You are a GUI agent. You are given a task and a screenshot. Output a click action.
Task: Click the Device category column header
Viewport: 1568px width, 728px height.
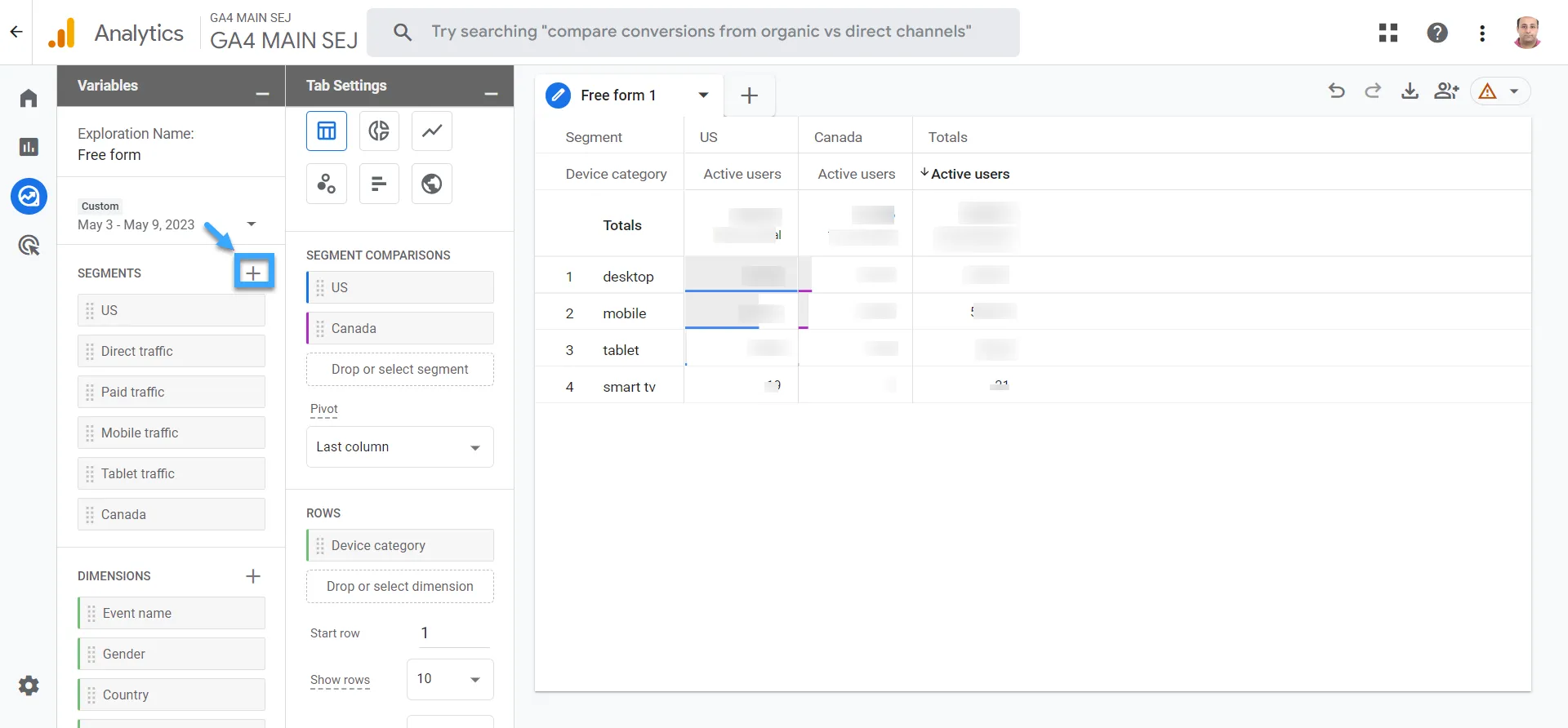pyautogui.click(x=616, y=174)
